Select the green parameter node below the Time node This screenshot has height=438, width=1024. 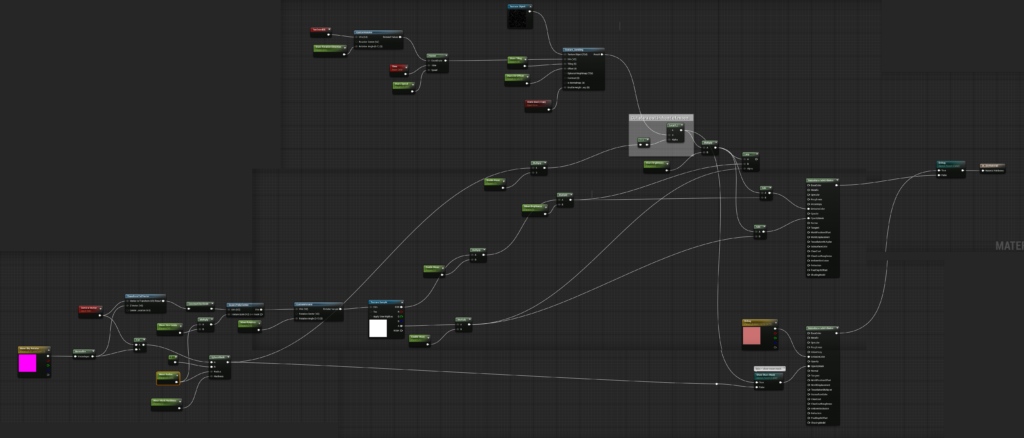pyautogui.click(x=404, y=87)
